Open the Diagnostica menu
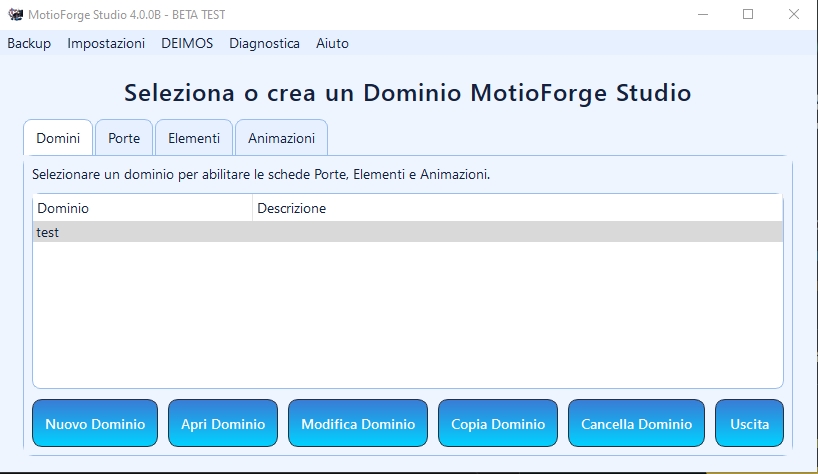 (264, 43)
